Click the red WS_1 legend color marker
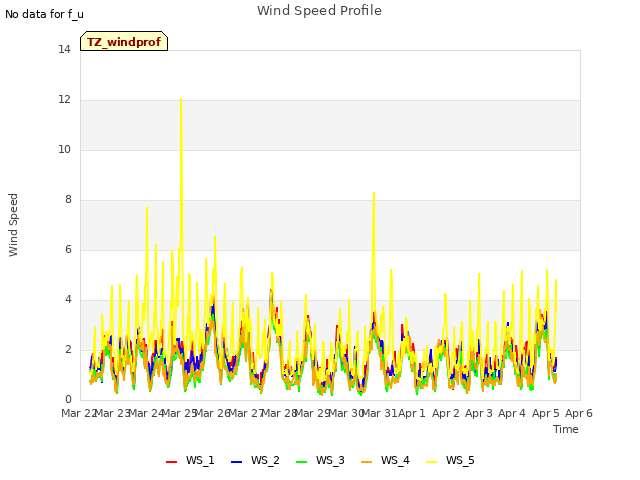The image size is (640, 480). [171, 462]
